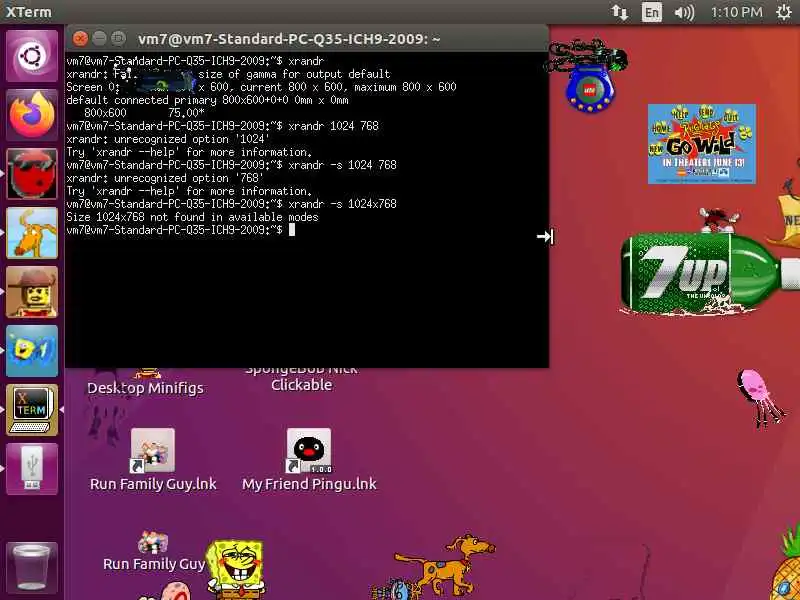Image resolution: width=800 pixels, height=600 pixels.
Task: Open the LEGO cowboy minifig dock icon
Action: point(32,292)
